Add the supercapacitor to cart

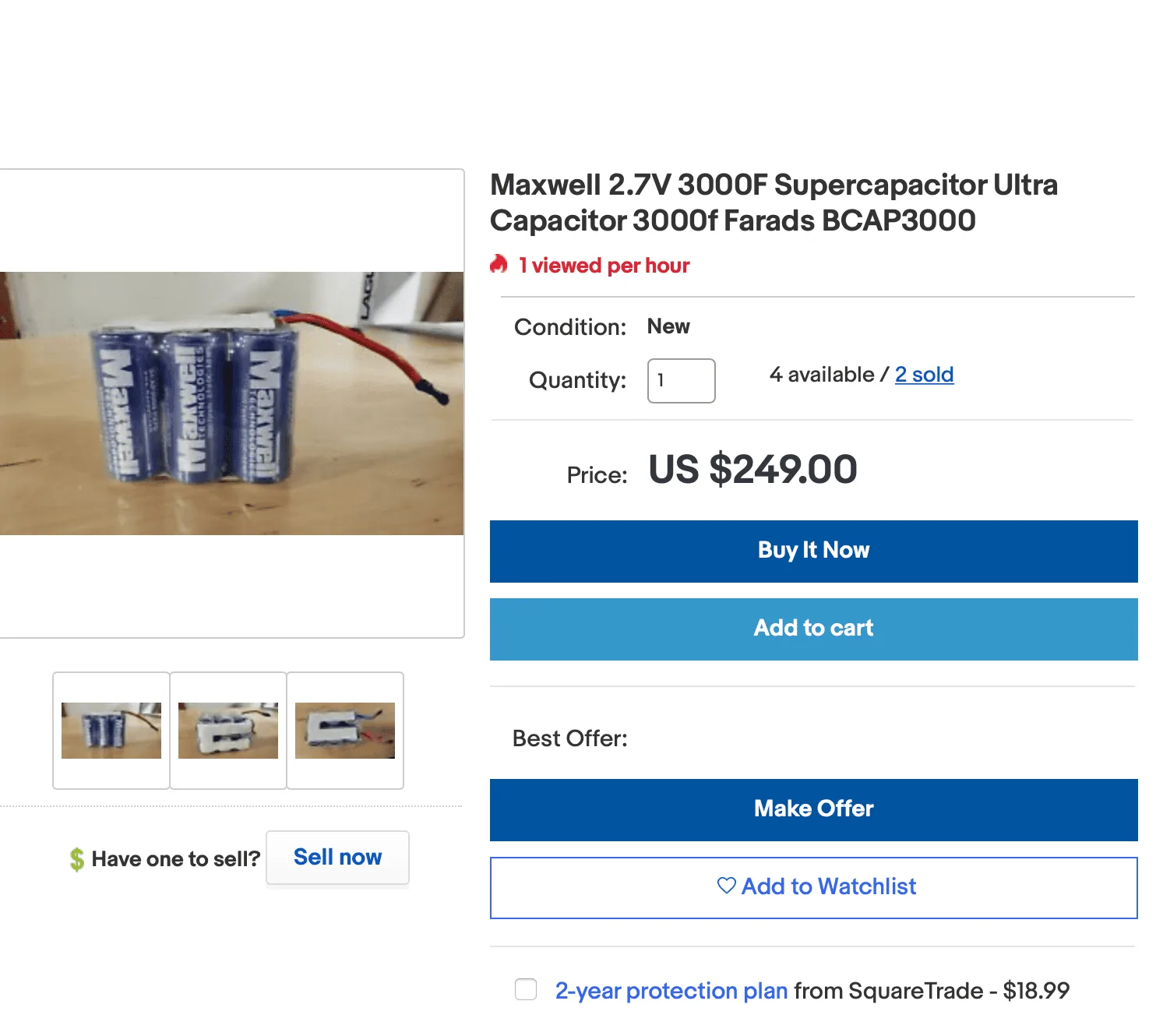click(812, 629)
